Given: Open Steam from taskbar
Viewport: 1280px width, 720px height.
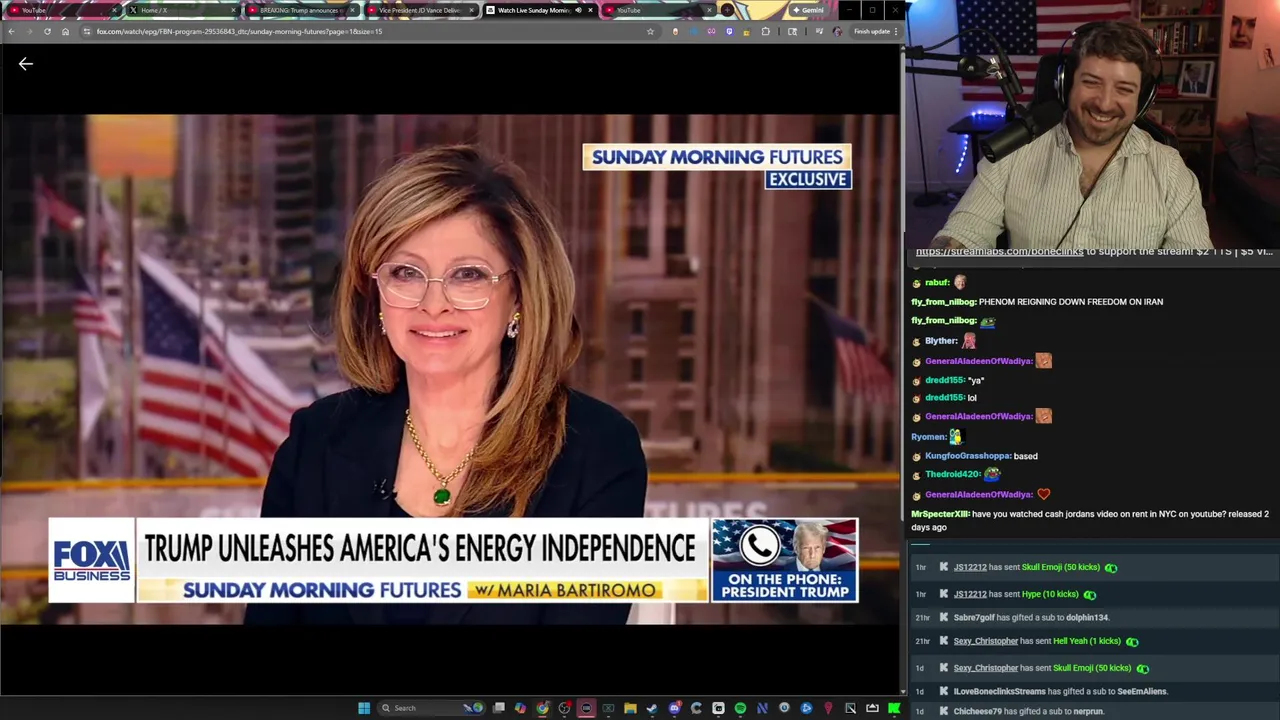Looking at the screenshot, I should point(651,708).
